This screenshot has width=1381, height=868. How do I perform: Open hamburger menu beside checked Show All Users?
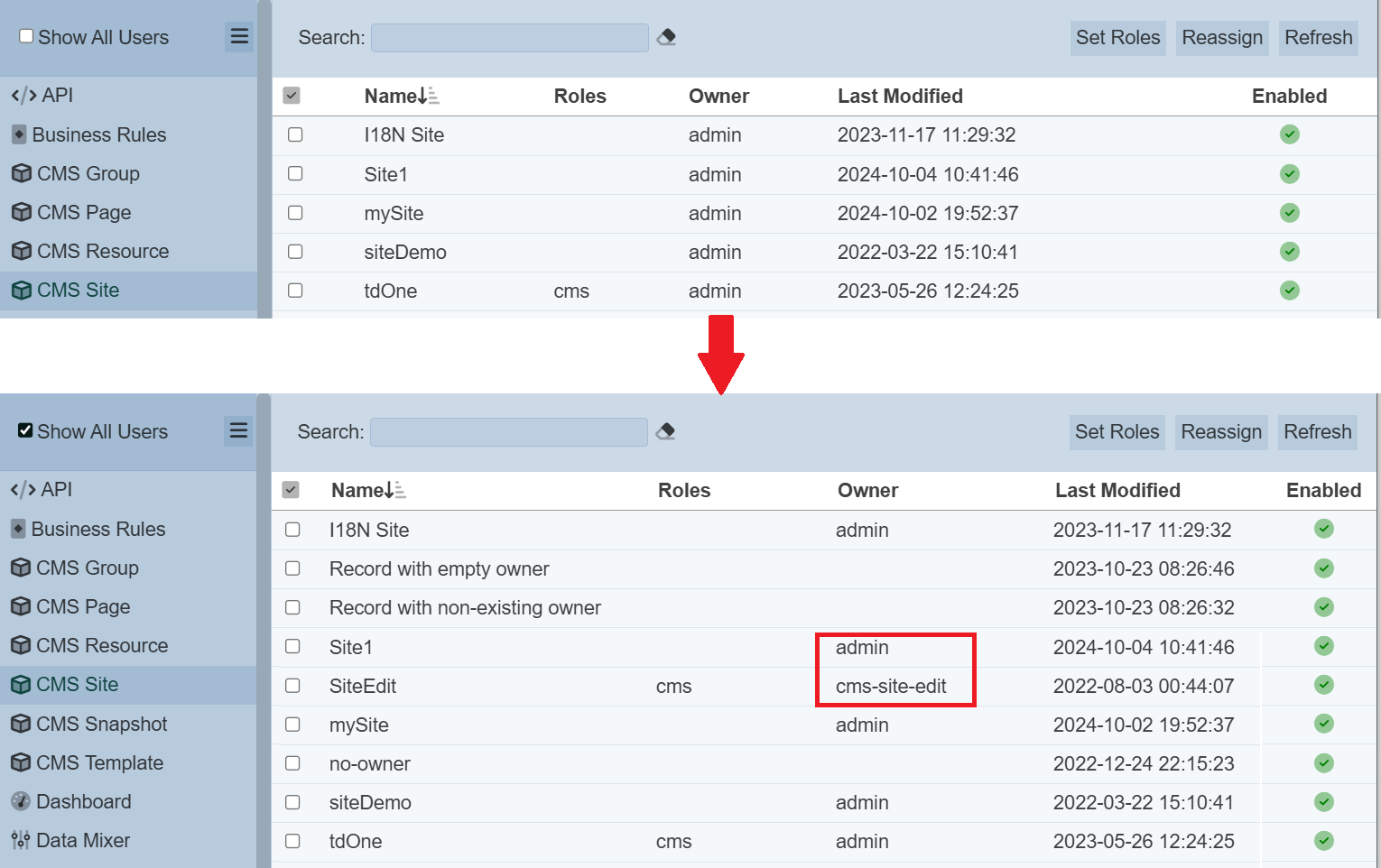point(238,430)
